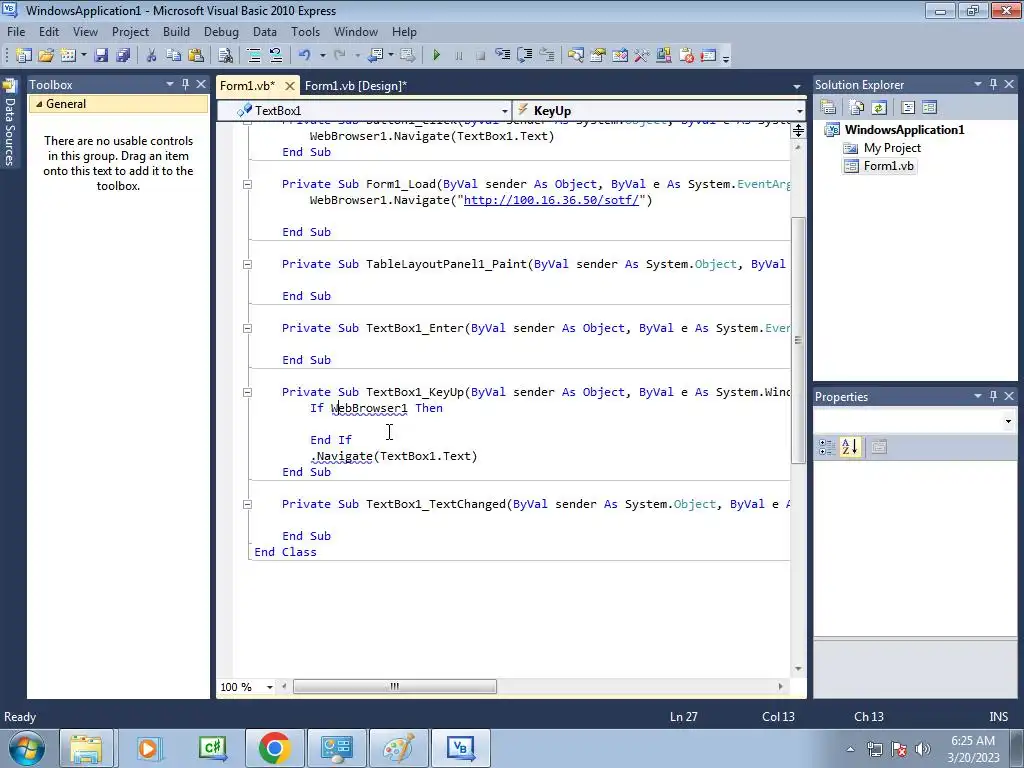Close the Form1.vb* code tab

[x=290, y=86]
